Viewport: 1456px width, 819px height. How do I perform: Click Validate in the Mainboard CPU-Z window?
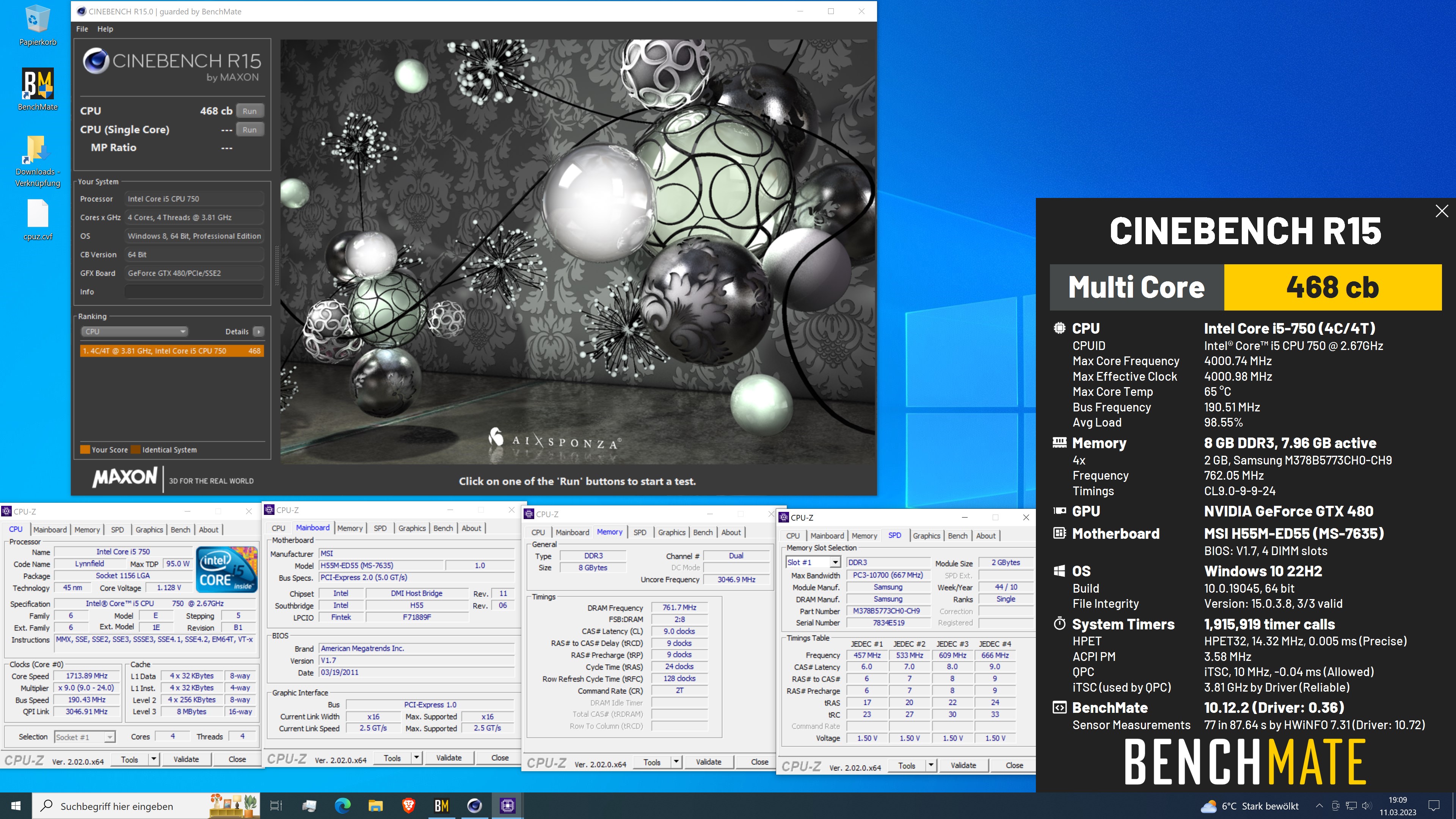(x=449, y=758)
